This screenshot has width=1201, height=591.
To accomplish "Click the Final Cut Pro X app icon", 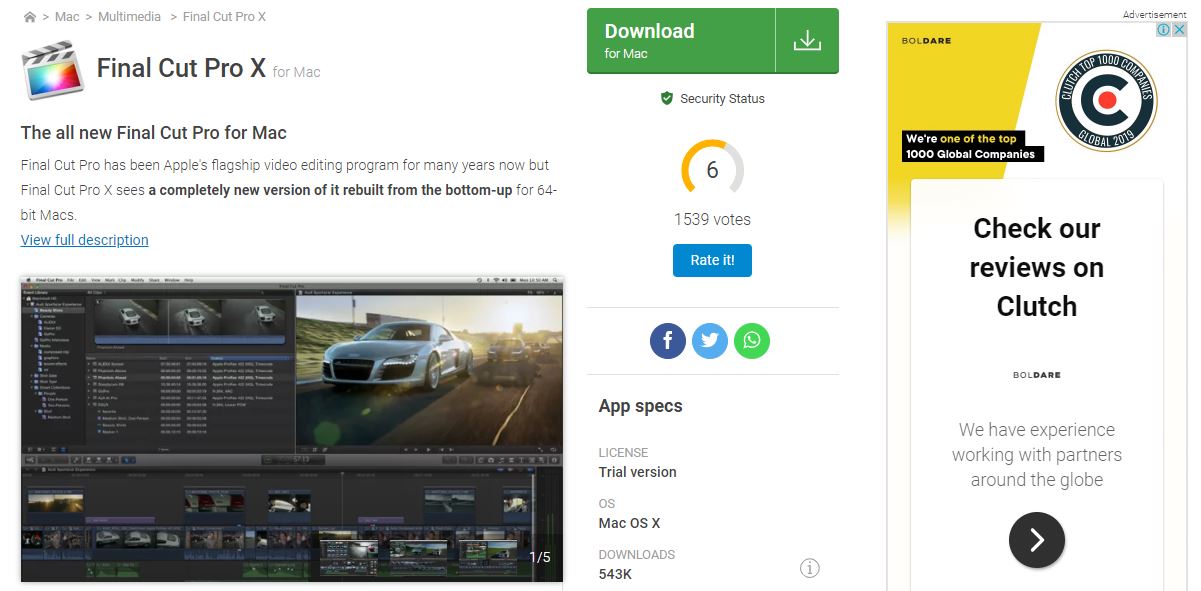I will click(52, 70).
